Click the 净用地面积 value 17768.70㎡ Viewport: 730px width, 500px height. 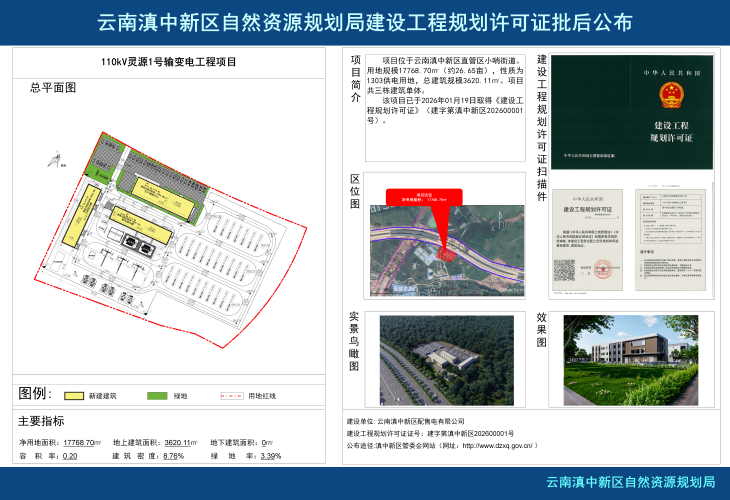82,443
